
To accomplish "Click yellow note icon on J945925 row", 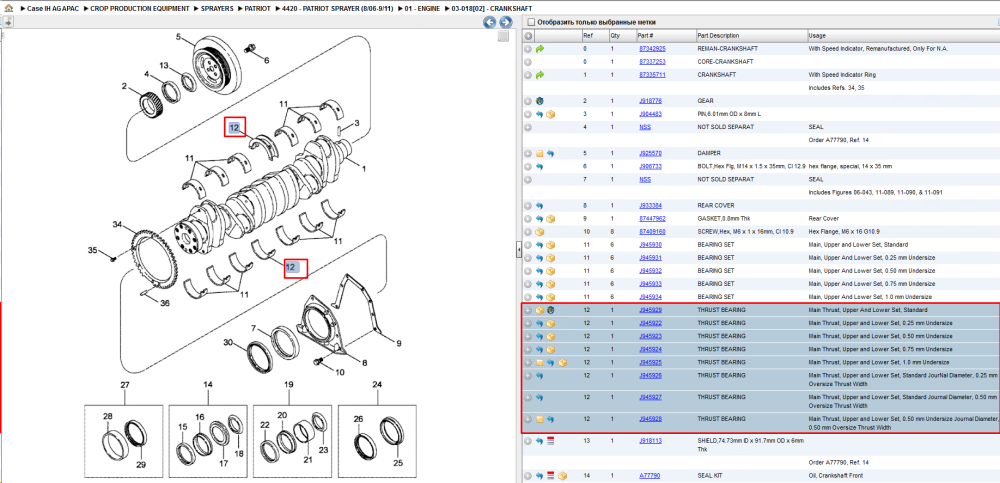I will [x=540, y=362].
